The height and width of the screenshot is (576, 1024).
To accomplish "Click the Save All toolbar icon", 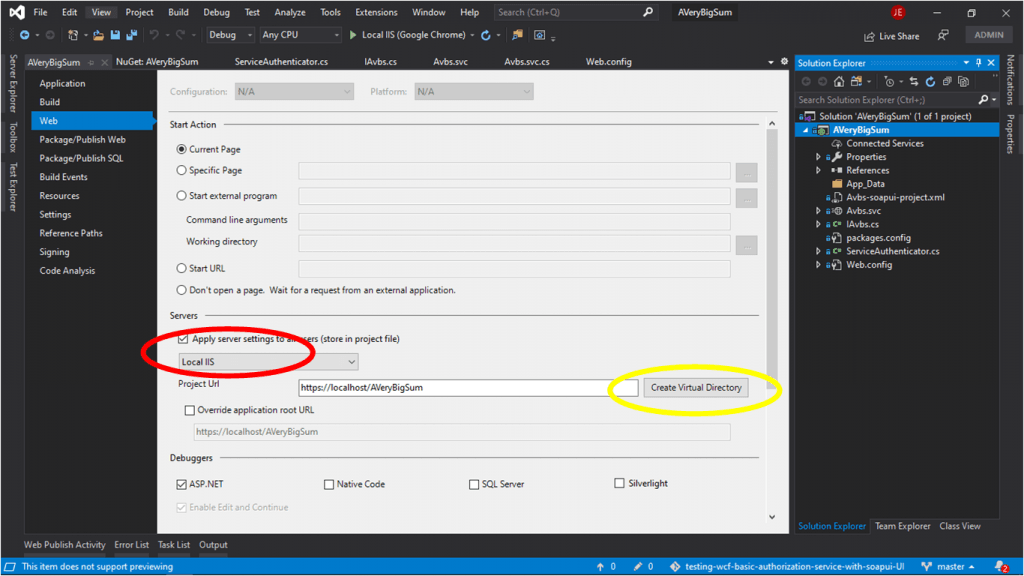I will tap(131, 35).
